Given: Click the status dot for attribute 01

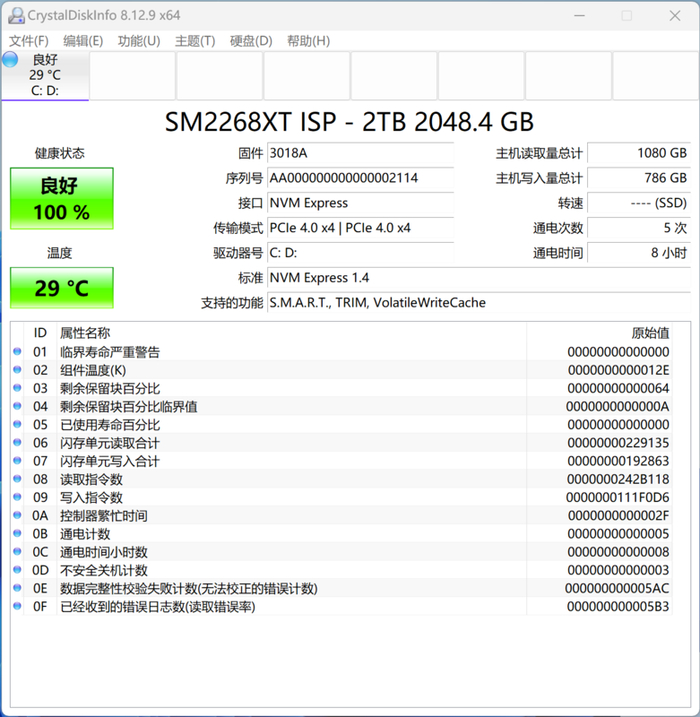Looking at the screenshot, I should 17,351.
